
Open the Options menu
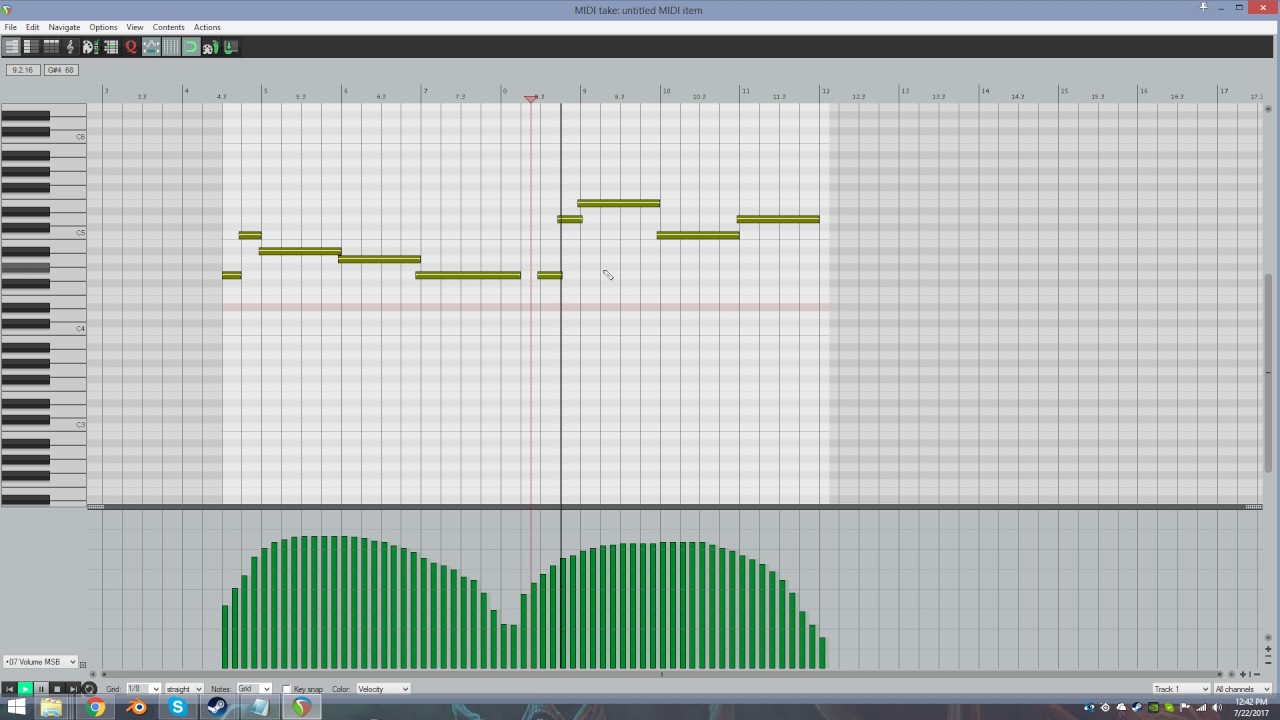coord(103,27)
